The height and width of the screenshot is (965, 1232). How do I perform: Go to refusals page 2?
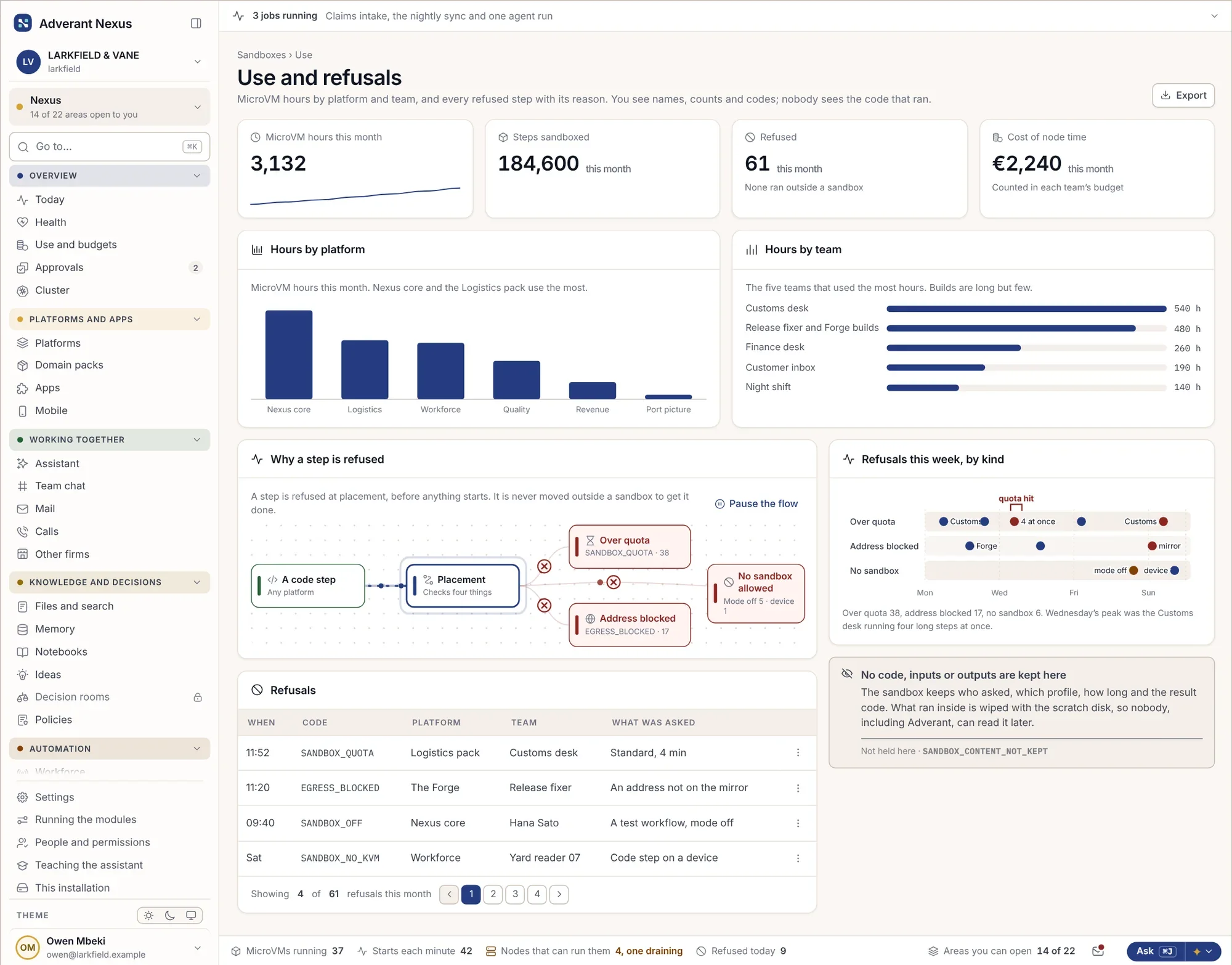tap(493, 894)
